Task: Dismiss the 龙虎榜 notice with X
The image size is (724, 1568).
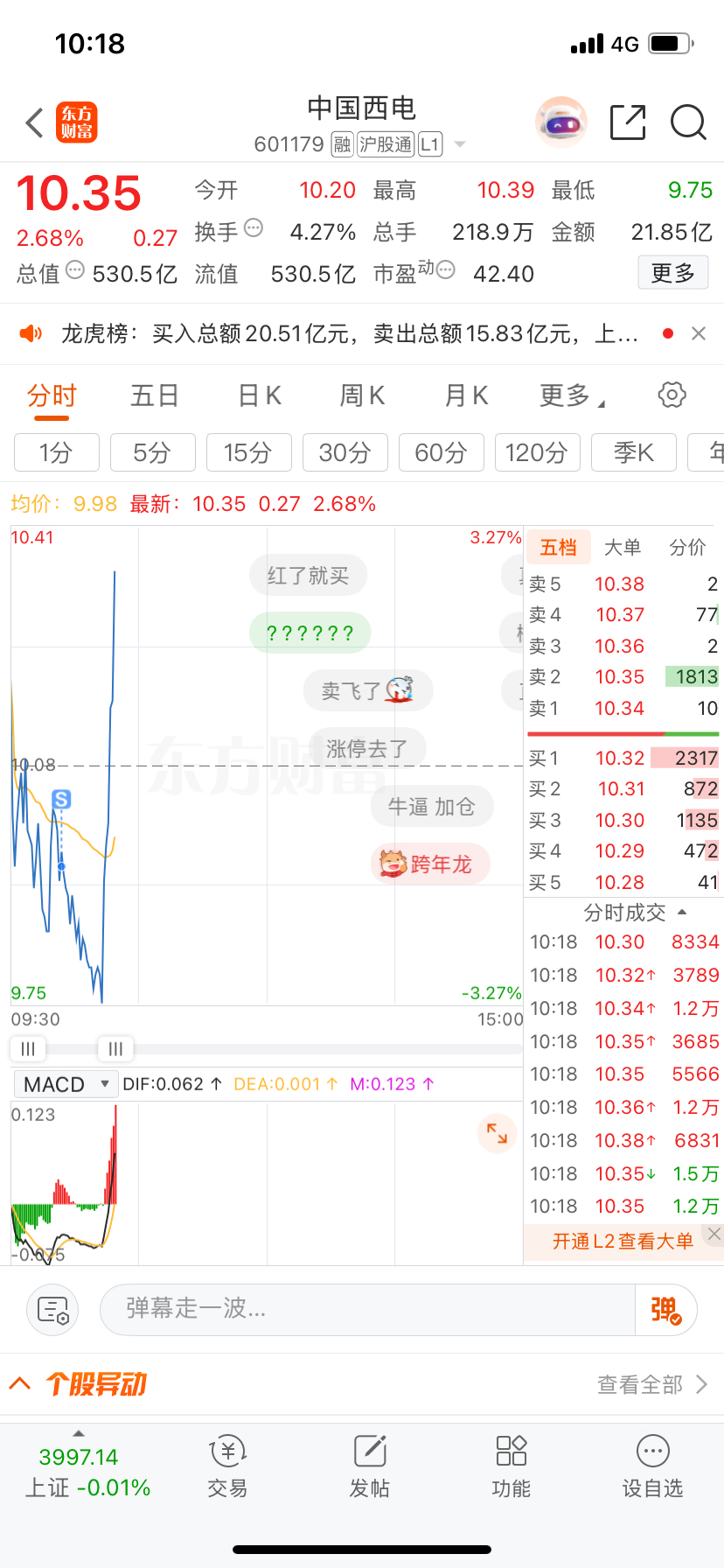Action: (699, 333)
